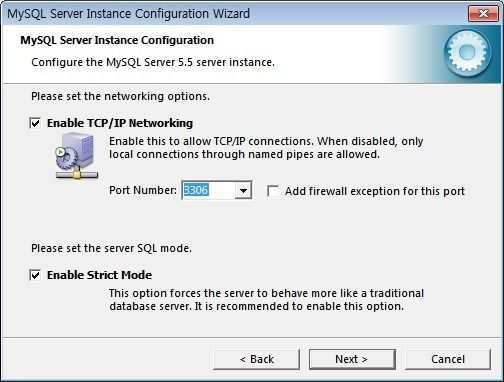Go to the Next wizard step
This screenshot has height=382, width=504.
[x=352, y=359]
